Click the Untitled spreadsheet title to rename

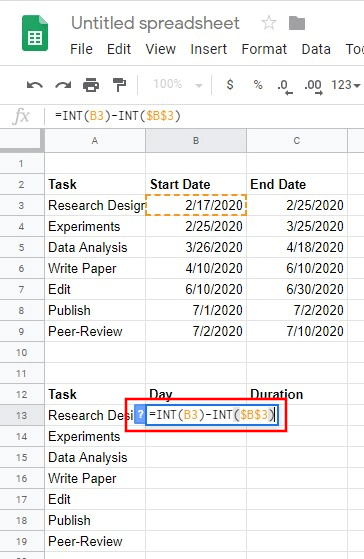pyautogui.click(x=155, y=24)
